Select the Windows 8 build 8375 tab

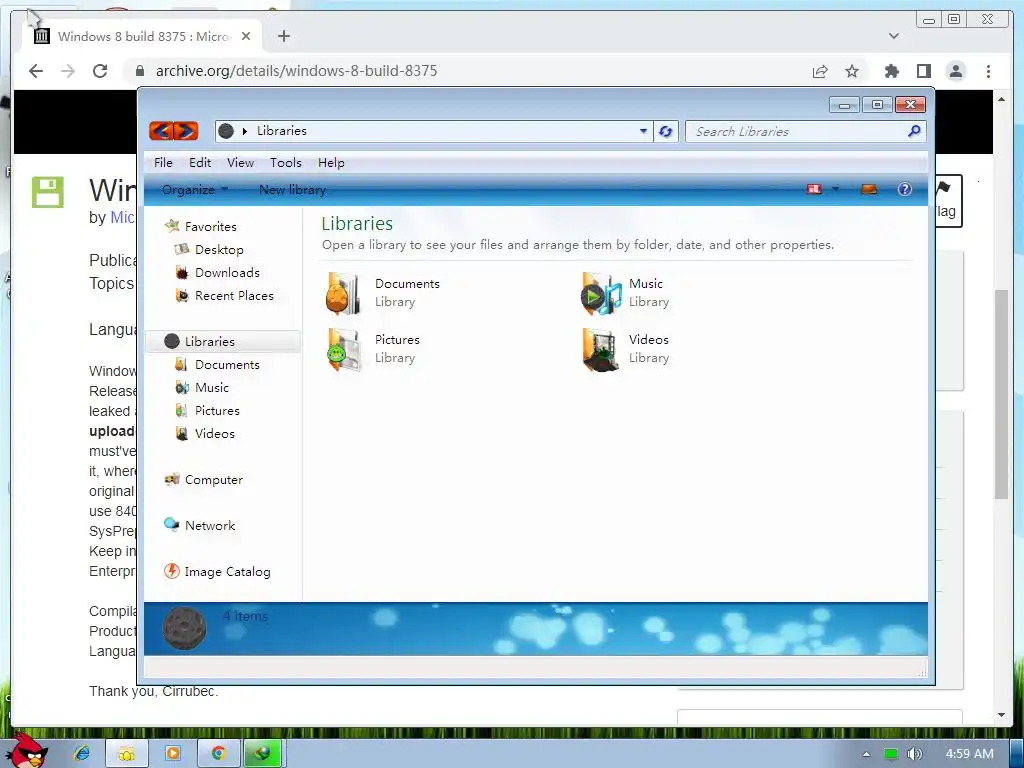click(142, 36)
